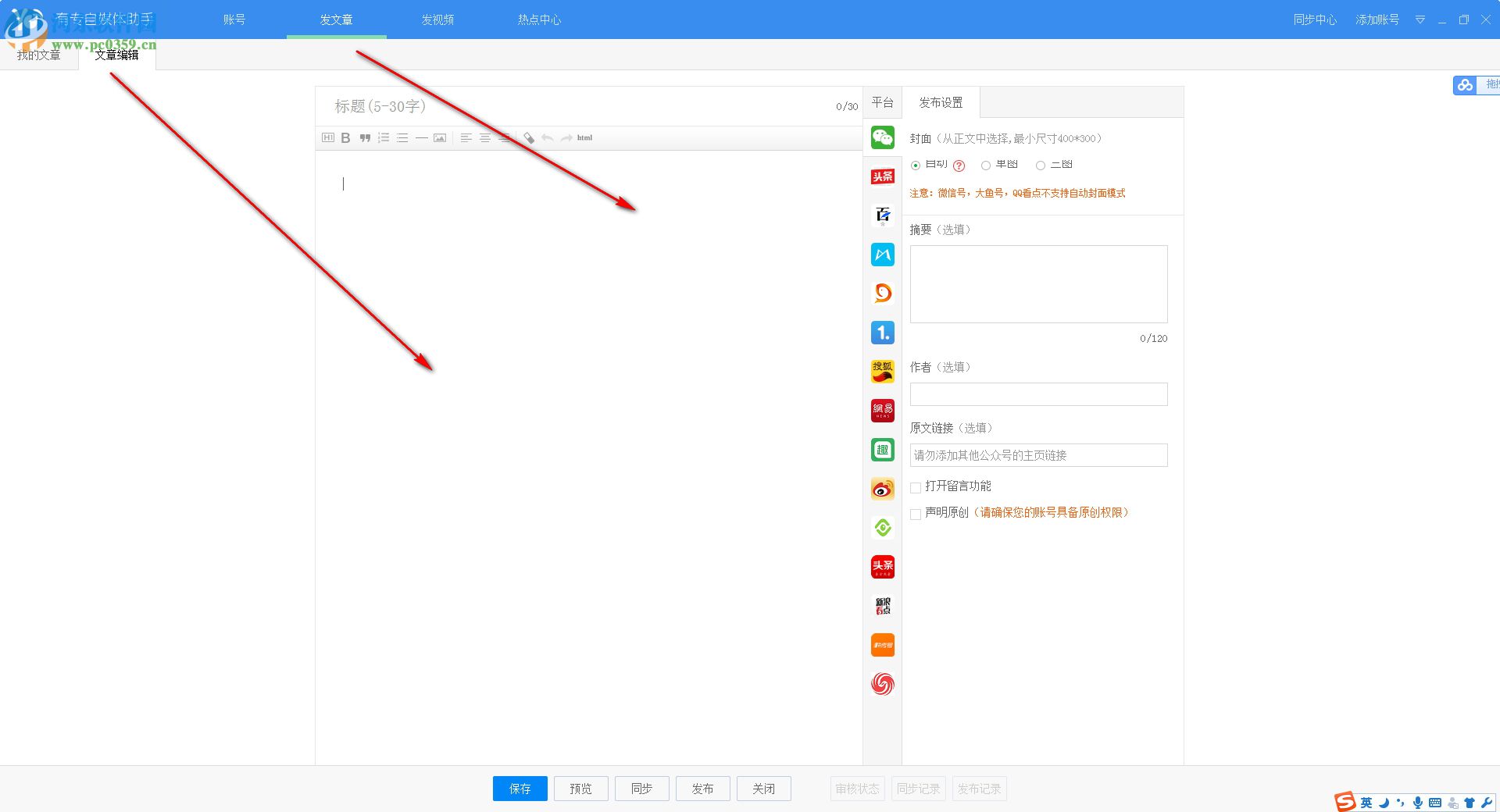Viewport: 1500px width, 812px height.
Task: Select the NetEase (網易) platform icon
Action: (x=883, y=411)
